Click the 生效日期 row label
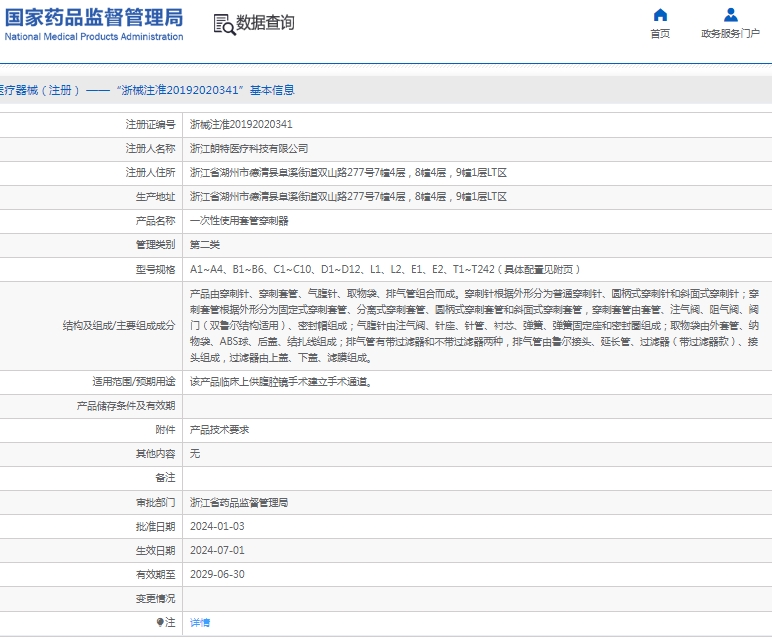Image resolution: width=772 pixels, height=639 pixels. point(156,550)
